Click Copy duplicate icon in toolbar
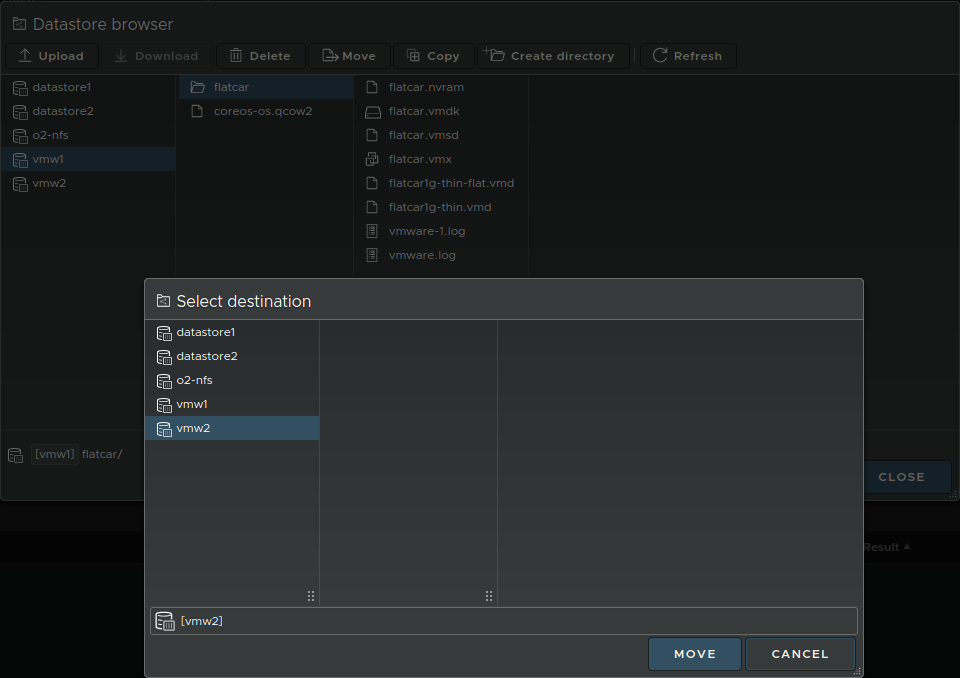 [413, 56]
